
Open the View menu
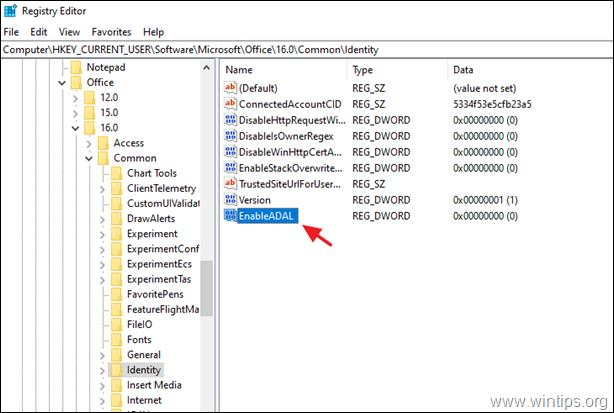69,32
